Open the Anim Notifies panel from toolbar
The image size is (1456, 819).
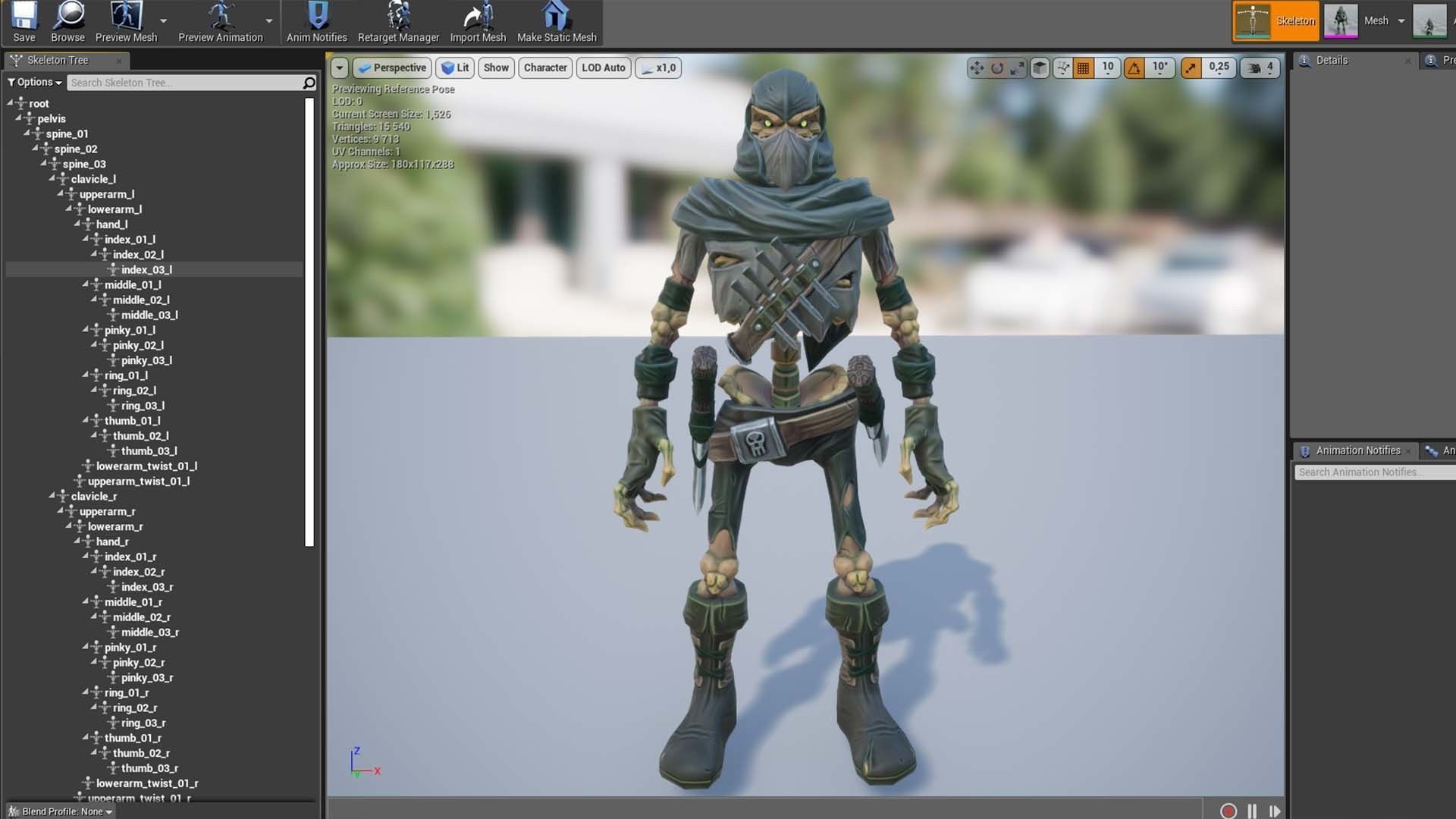click(316, 22)
